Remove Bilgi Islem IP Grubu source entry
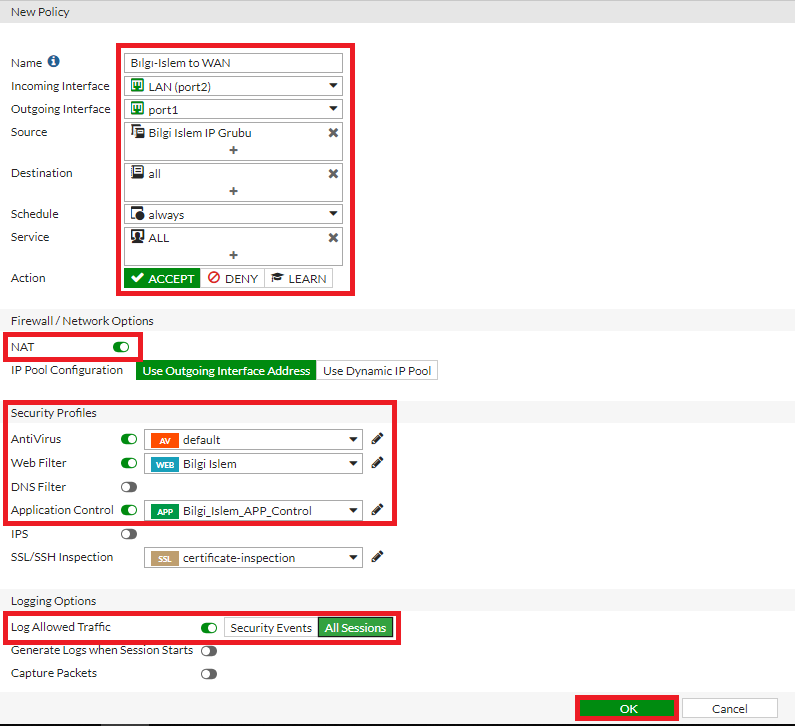This screenshot has height=726, width=795. (x=333, y=133)
